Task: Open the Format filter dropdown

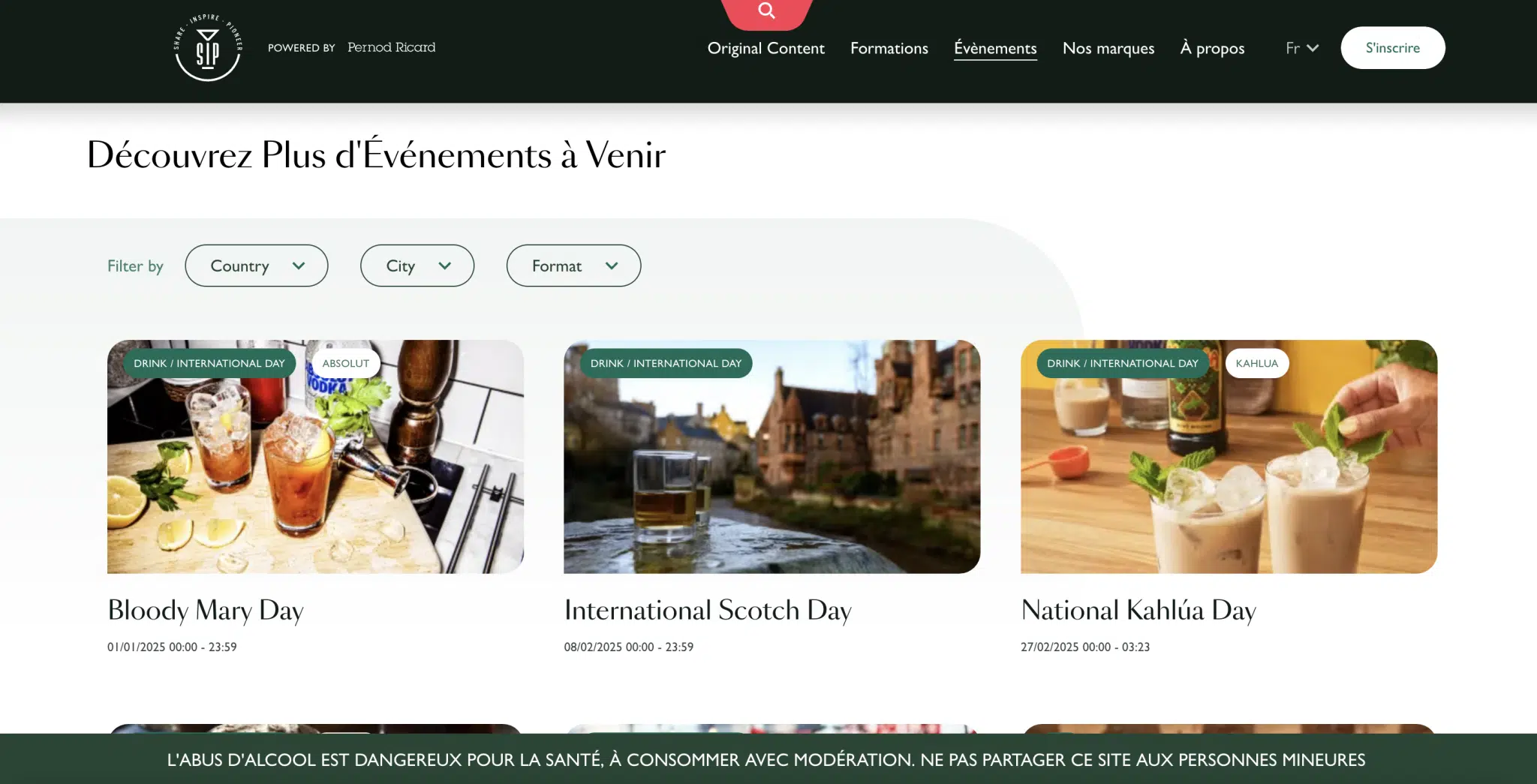Action: [x=573, y=266]
